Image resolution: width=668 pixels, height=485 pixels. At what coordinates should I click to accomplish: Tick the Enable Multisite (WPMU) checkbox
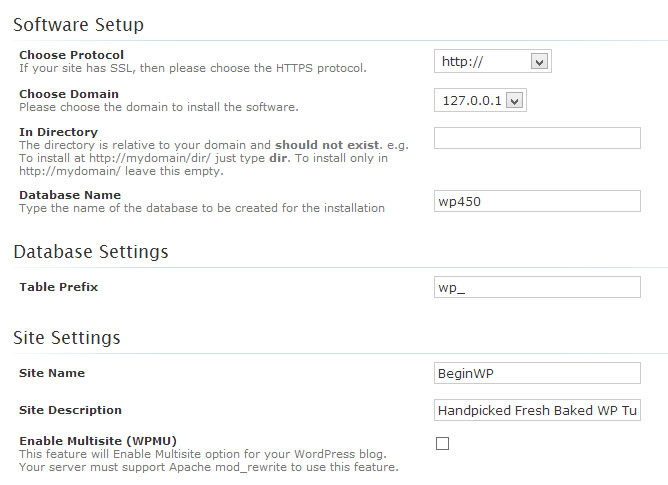442,443
